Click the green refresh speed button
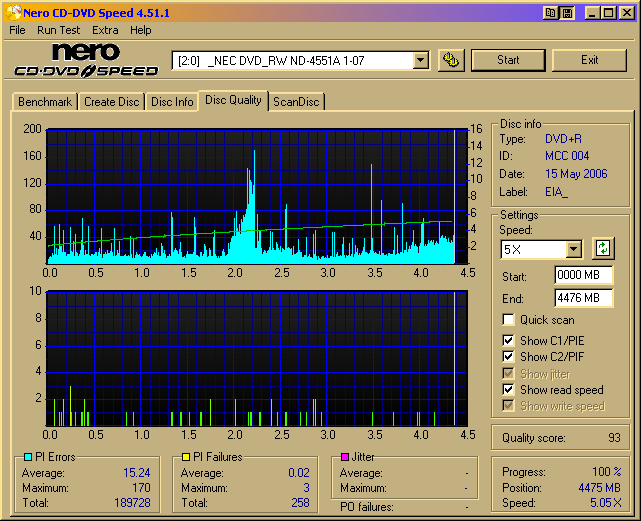The image size is (641, 521). [601, 249]
